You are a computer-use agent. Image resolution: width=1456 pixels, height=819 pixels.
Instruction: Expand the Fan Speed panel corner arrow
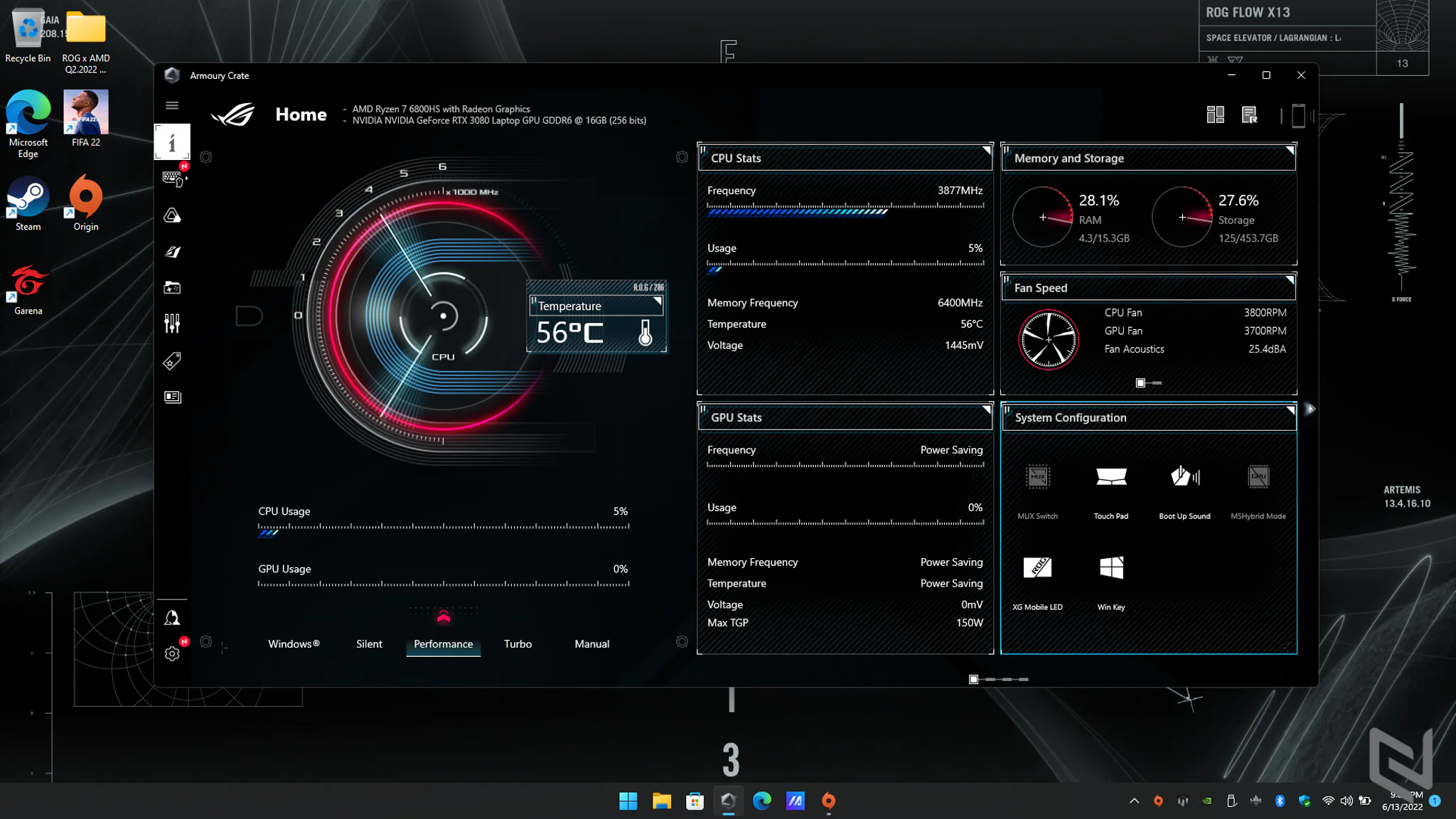[x=1290, y=280]
